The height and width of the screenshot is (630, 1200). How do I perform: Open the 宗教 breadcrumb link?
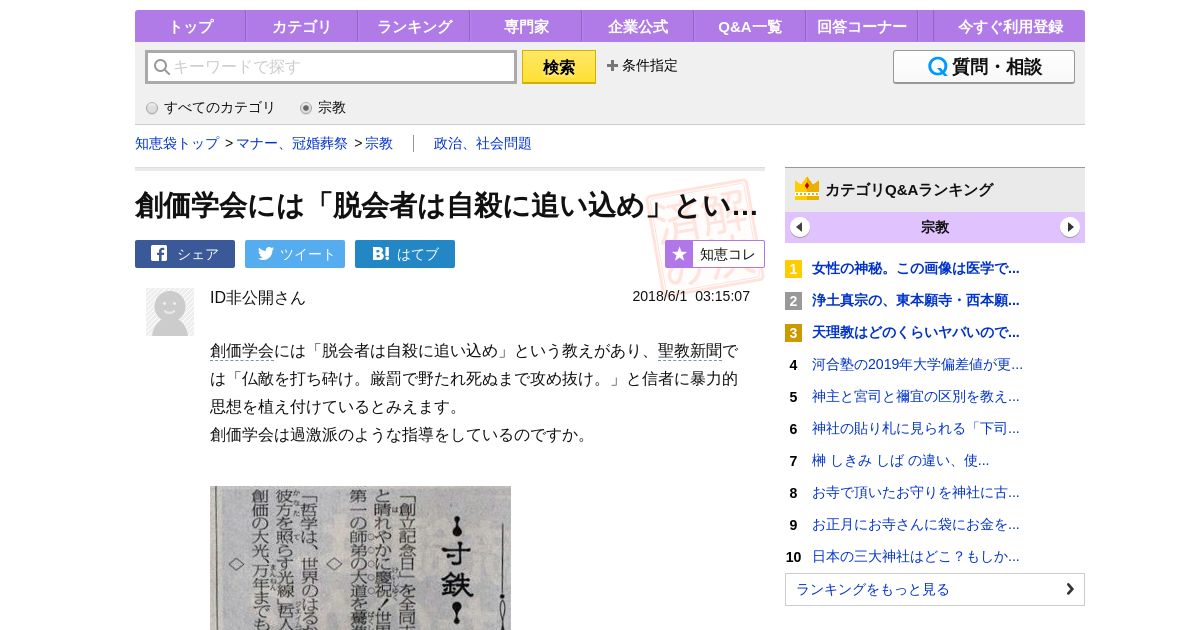[379, 143]
